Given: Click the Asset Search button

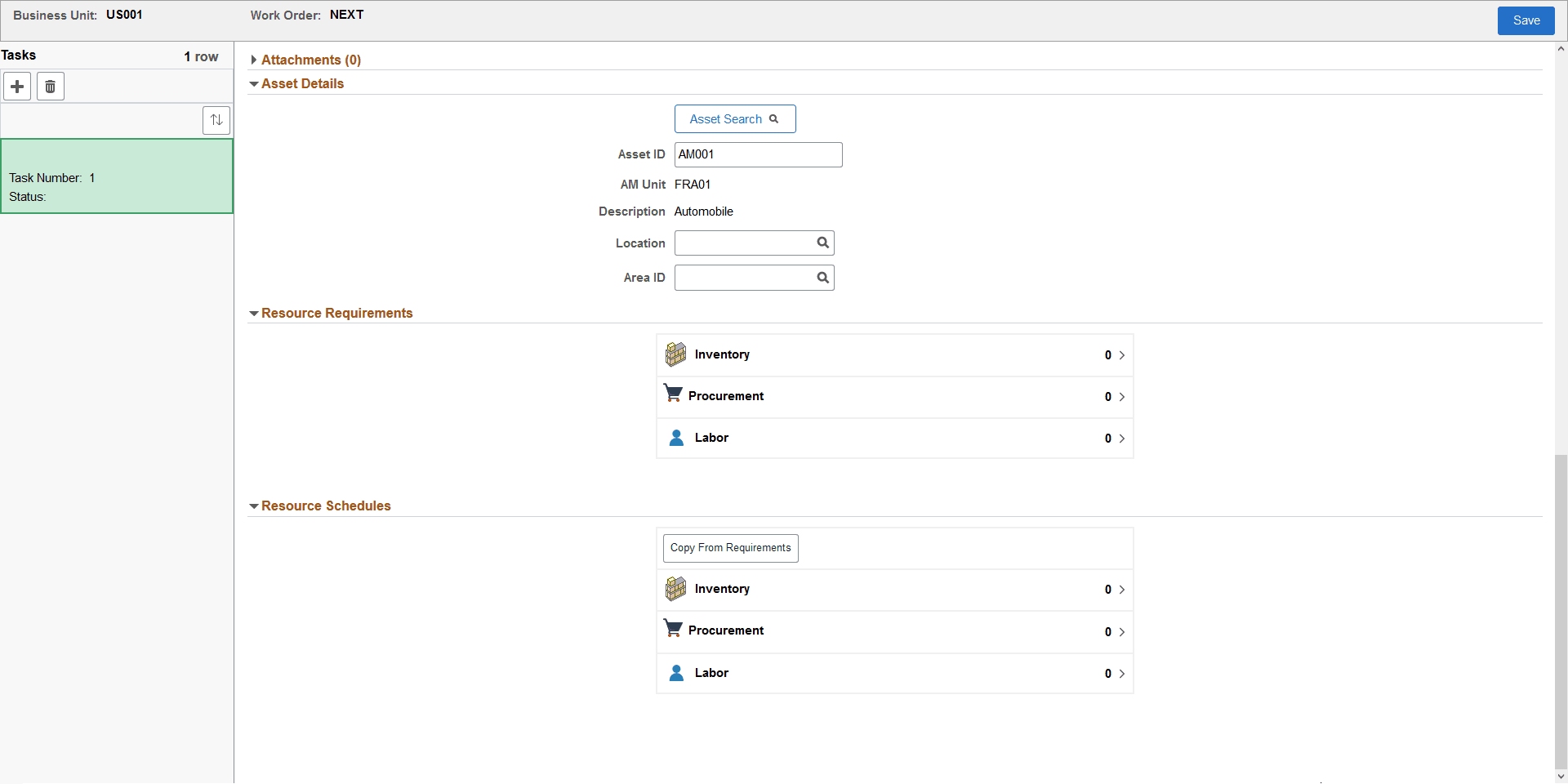Looking at the screenshot, I should (x=734, y=118).
